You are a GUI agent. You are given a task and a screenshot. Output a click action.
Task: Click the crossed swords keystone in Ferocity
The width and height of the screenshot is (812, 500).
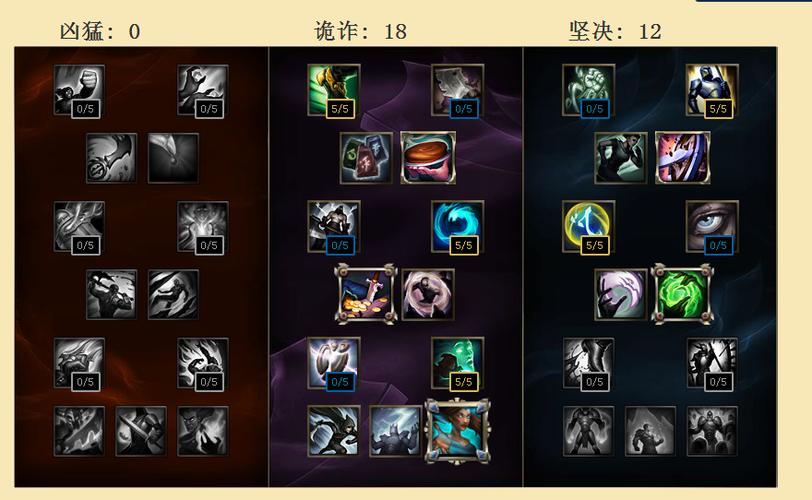(141, 431)
